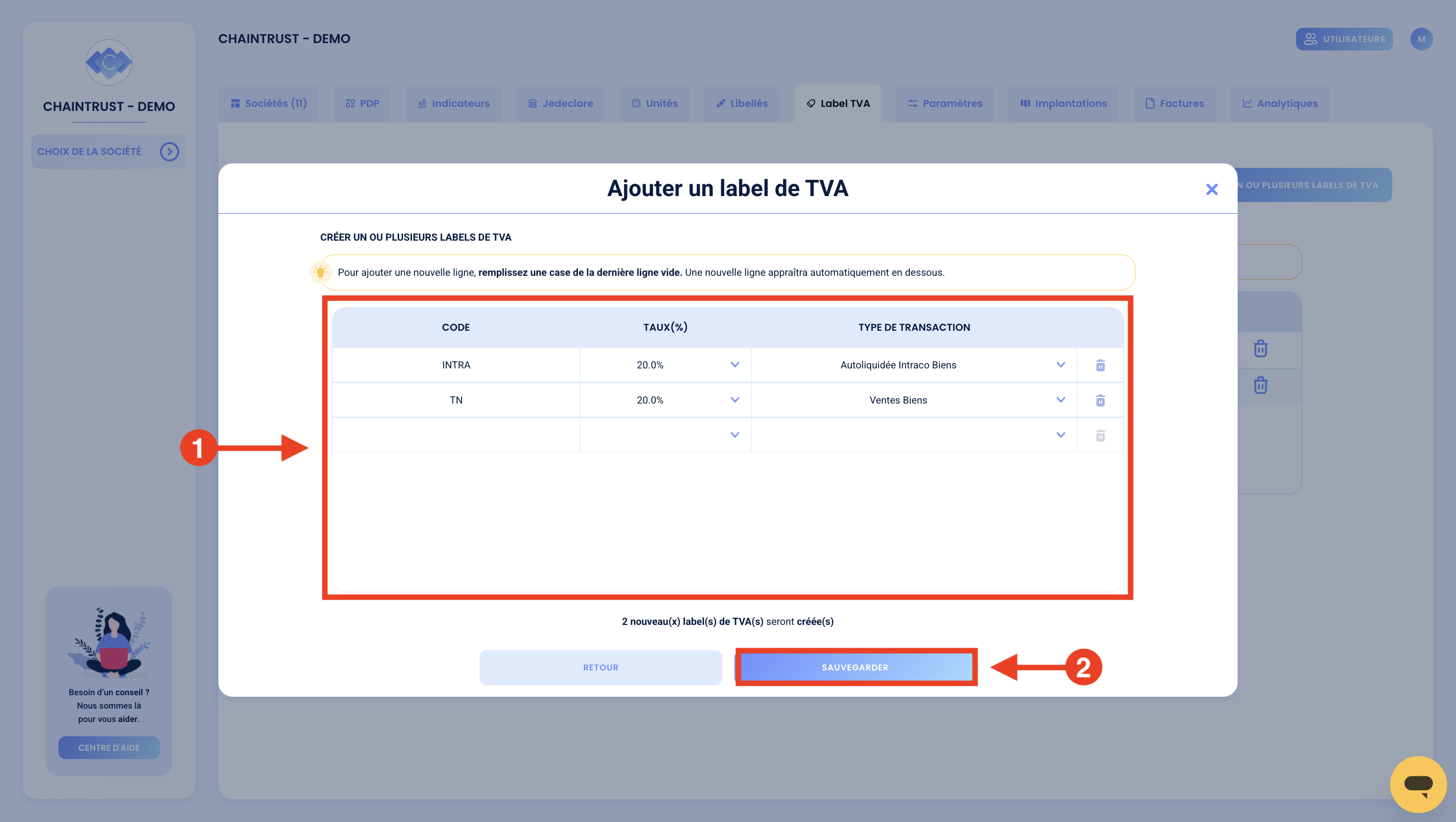1456x822 pixels.
Task: Click the CODE column header
Action: (456, 327)
